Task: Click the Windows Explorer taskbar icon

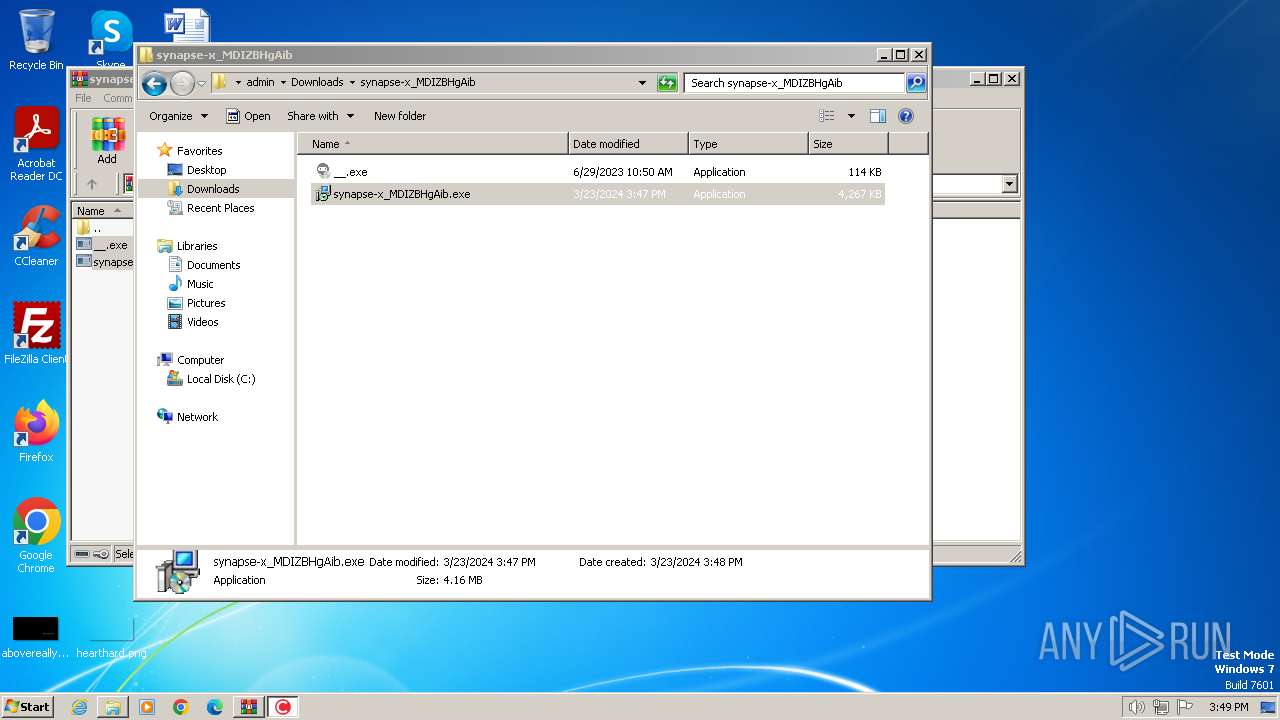Action: click(x=113, y=707)
